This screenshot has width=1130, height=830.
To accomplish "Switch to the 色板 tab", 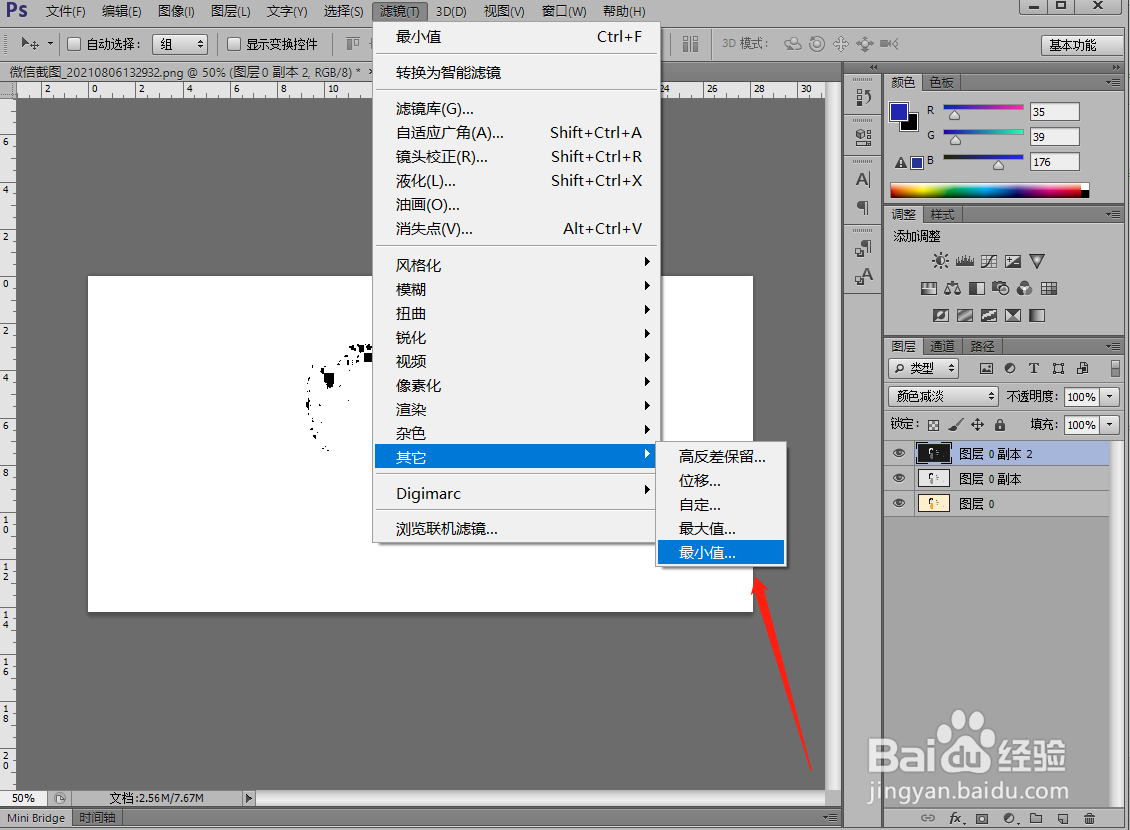I will pos(940,82).
